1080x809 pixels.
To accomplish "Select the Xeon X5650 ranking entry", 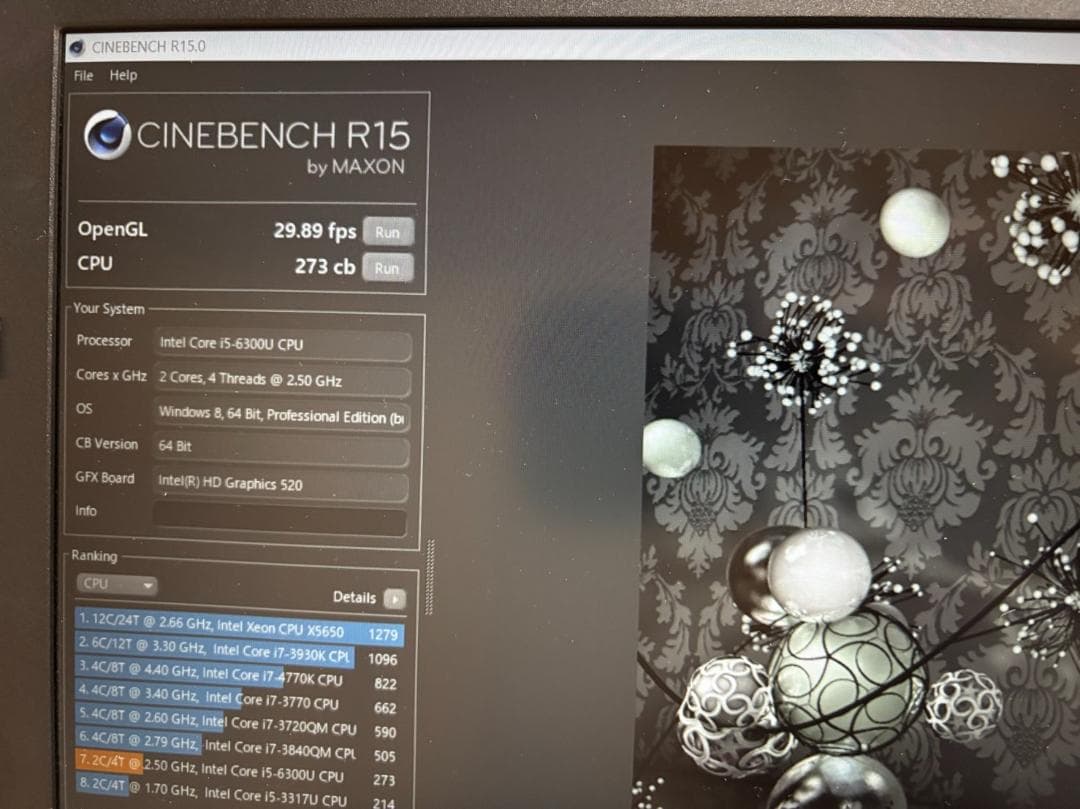I will (x=238, y=631).
